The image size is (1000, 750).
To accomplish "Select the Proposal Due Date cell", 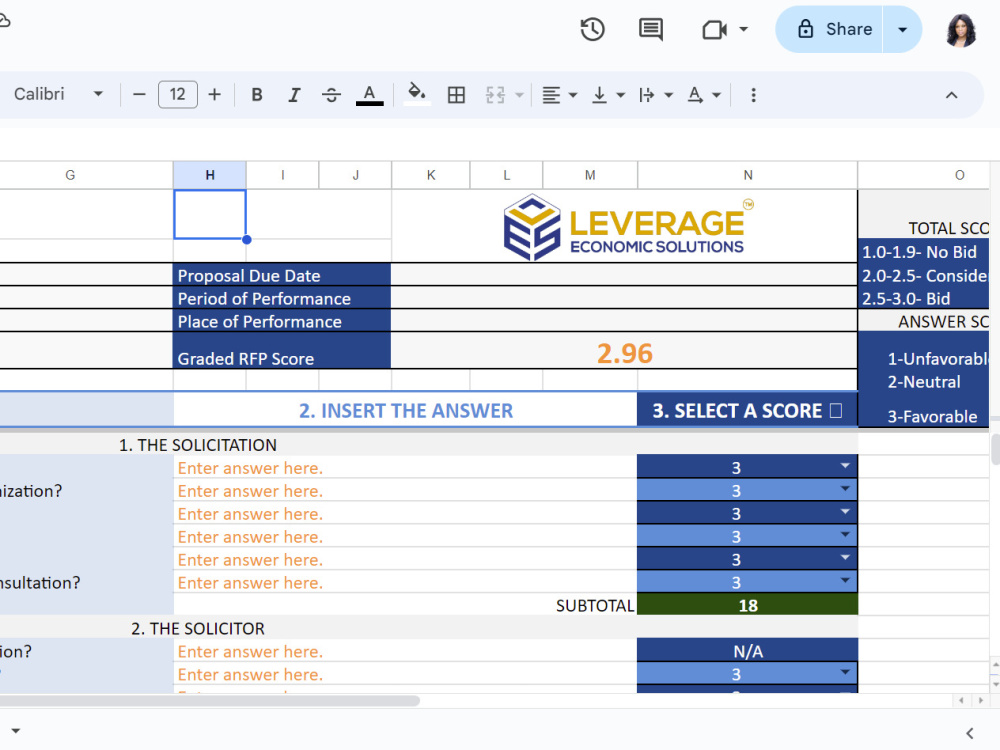I will [282, 276].
